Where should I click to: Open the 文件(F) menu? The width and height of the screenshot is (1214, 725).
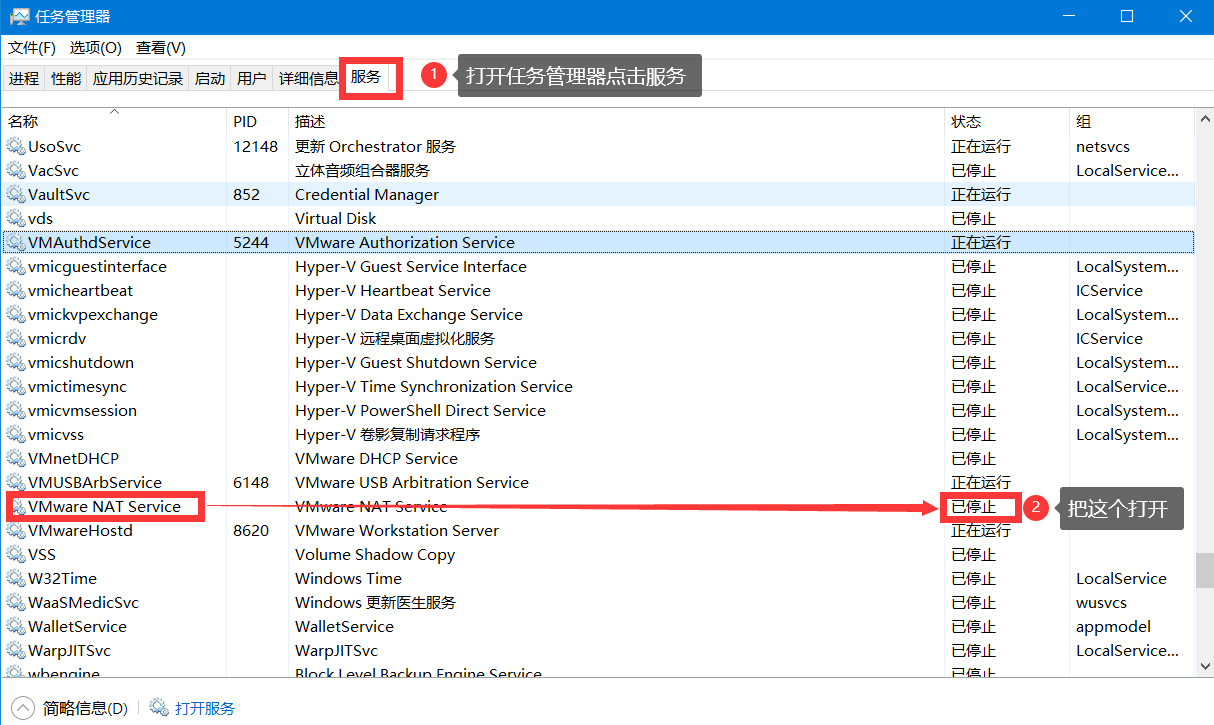(32, 47)
